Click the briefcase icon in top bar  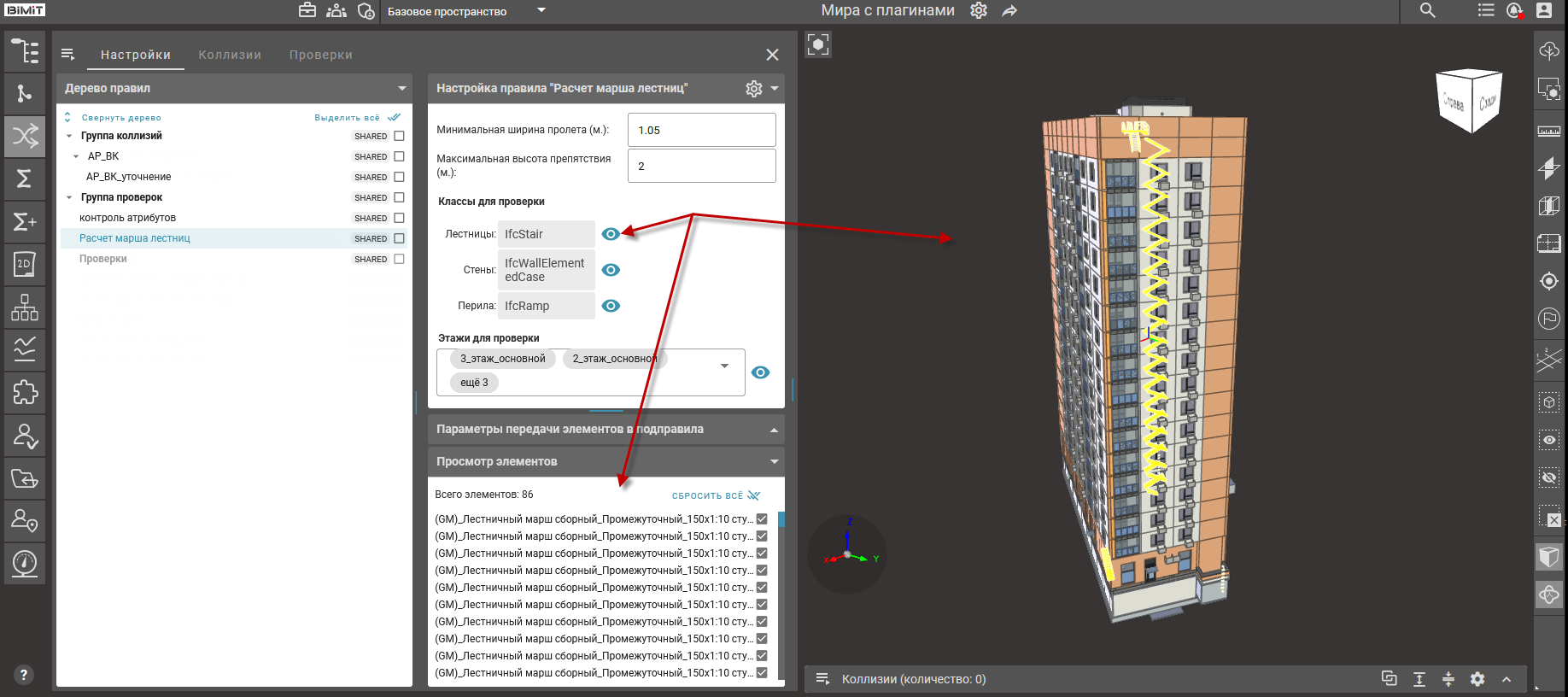[x=307, y=10]
